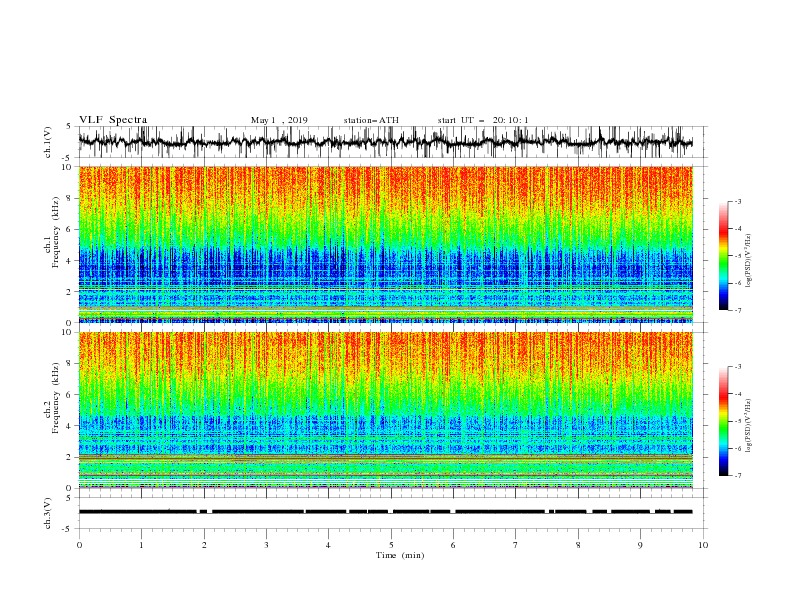
Task: Click the "-7" label on ch.2 colorbar
Action: point(737,475)
